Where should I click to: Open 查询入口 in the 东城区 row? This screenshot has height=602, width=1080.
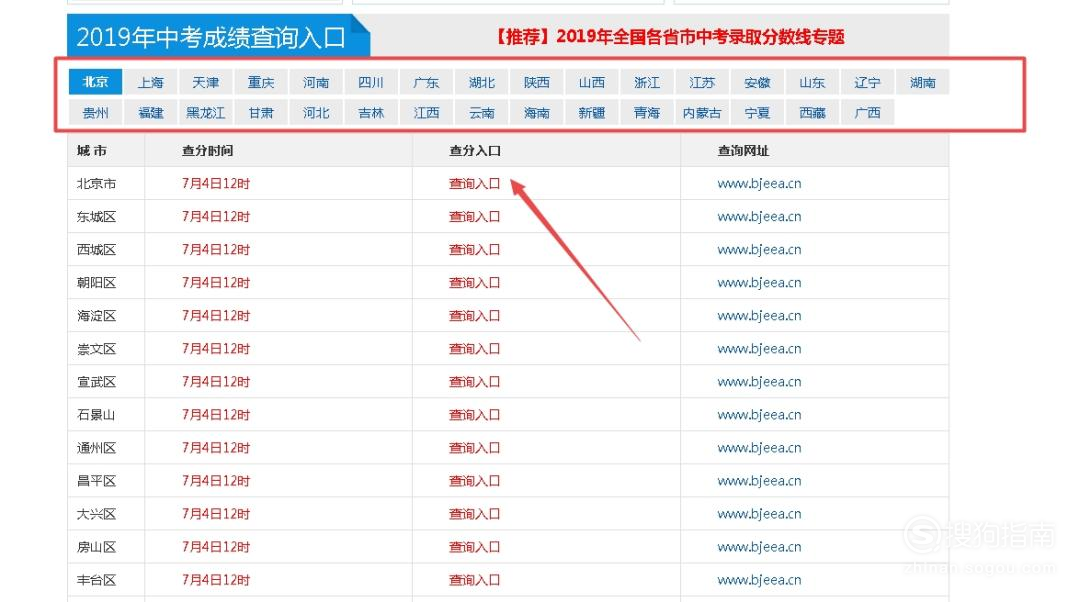[x=474, y=216]
